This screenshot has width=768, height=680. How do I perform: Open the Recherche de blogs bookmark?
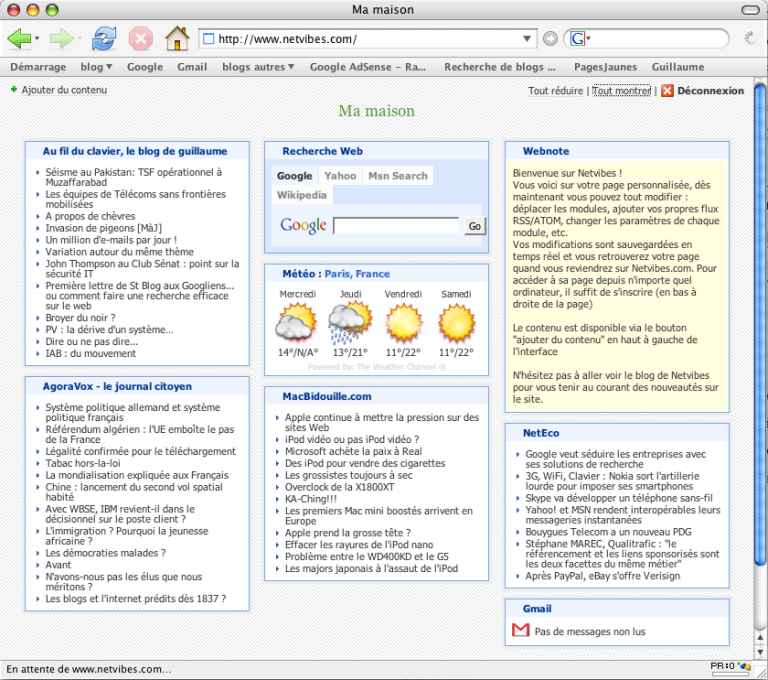point(500,67)
